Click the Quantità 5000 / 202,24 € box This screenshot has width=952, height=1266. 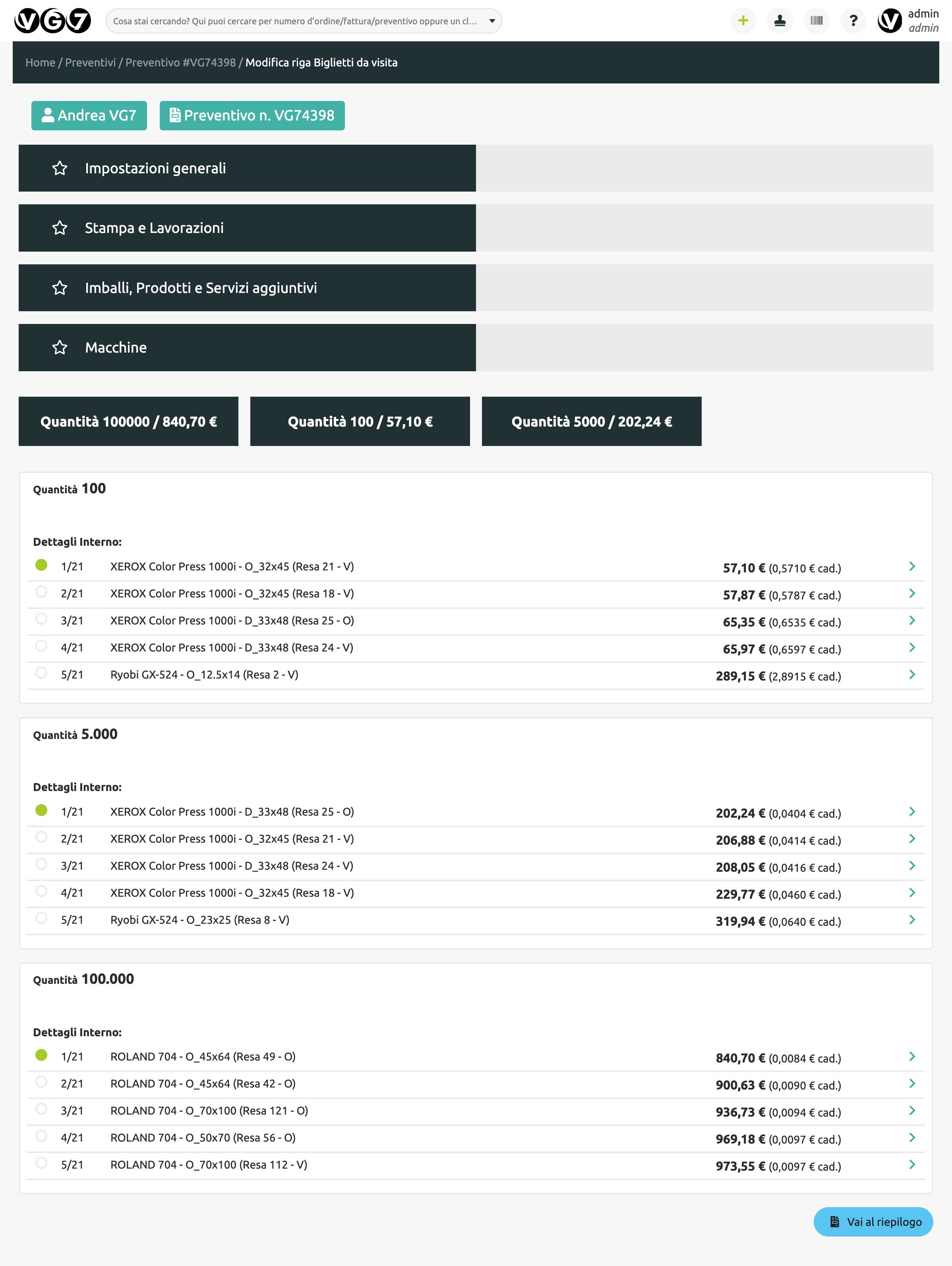point(591,421)
